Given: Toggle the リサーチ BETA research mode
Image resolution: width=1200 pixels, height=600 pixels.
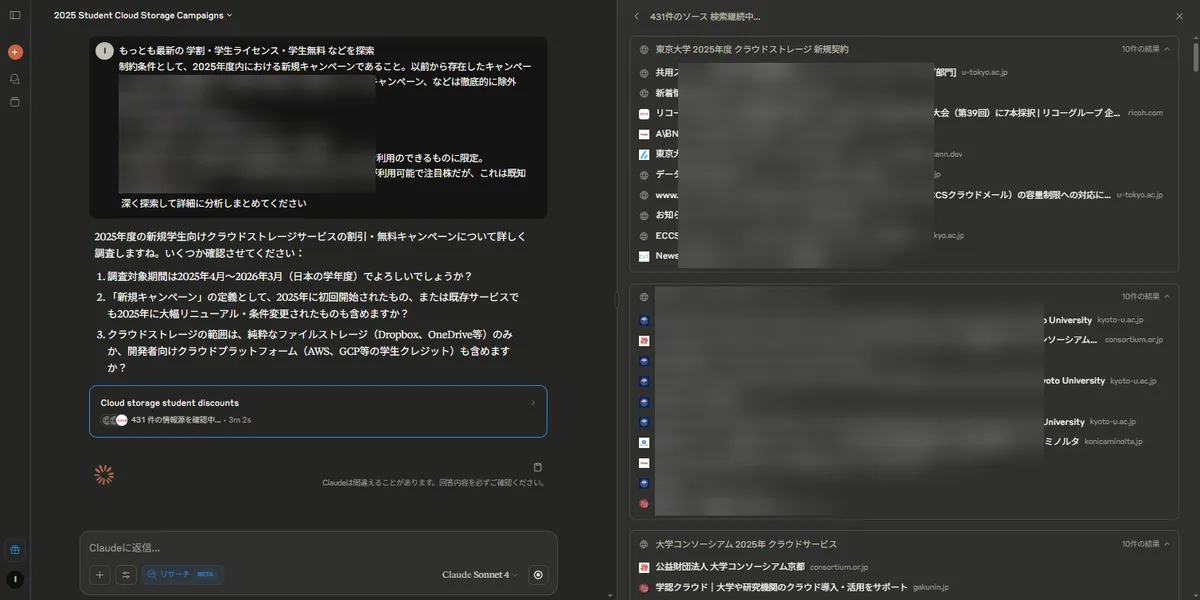Looking at the screenshot, I should tap(182, 575).
